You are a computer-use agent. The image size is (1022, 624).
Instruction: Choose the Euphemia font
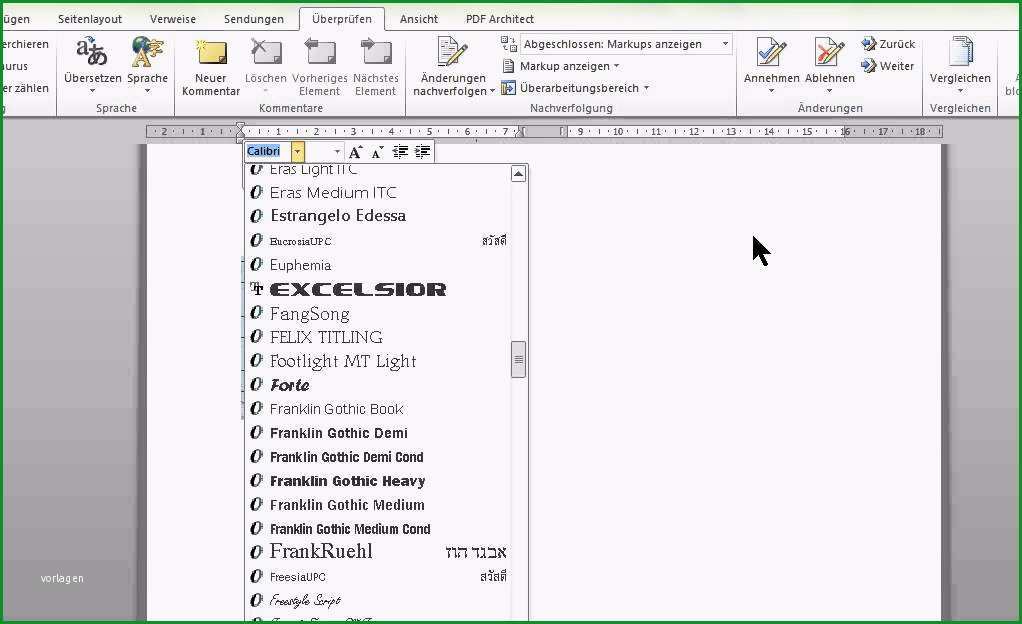pyautogui.click(x=378, y=265)
